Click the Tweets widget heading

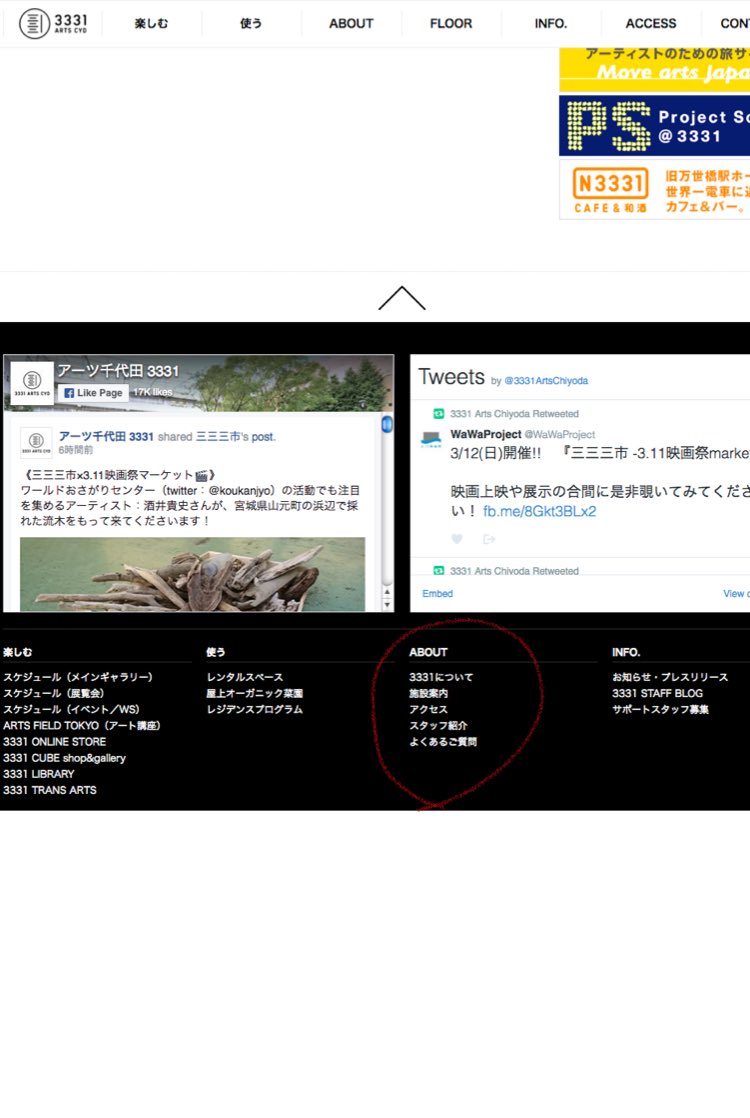(451, 376)
